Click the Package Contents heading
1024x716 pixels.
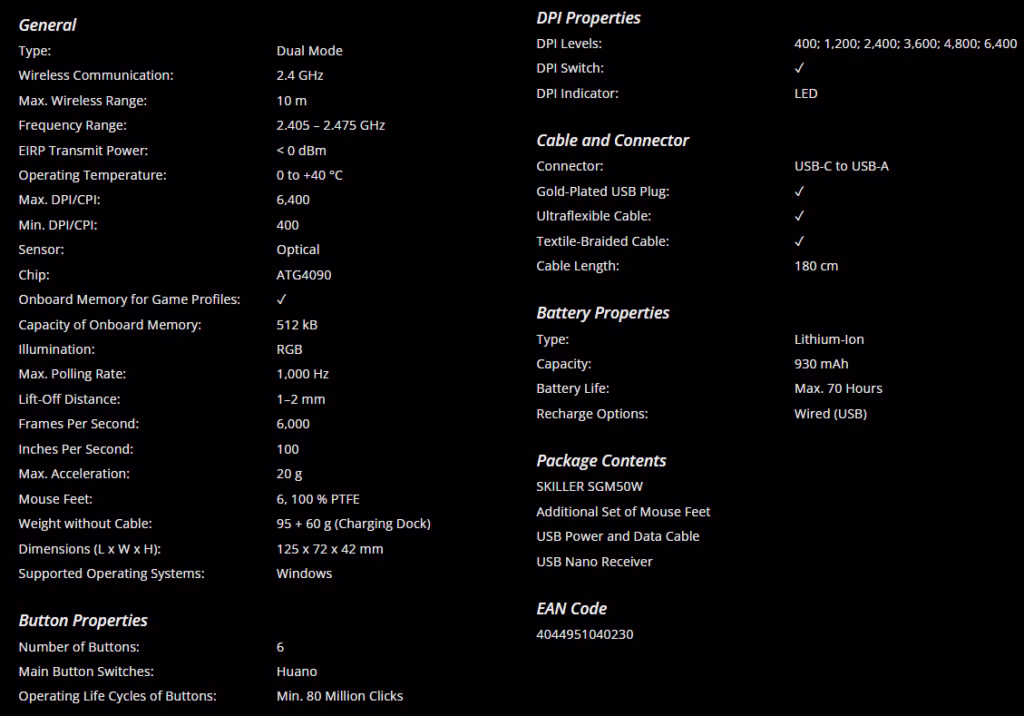(x=601, y=461)
